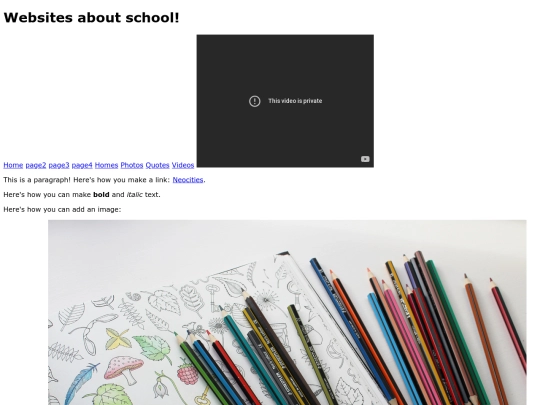Image resolution: width=540 pixels, height=405 pixels.
Task: Click the 'This video is private' message
Action: pos(295,101)
